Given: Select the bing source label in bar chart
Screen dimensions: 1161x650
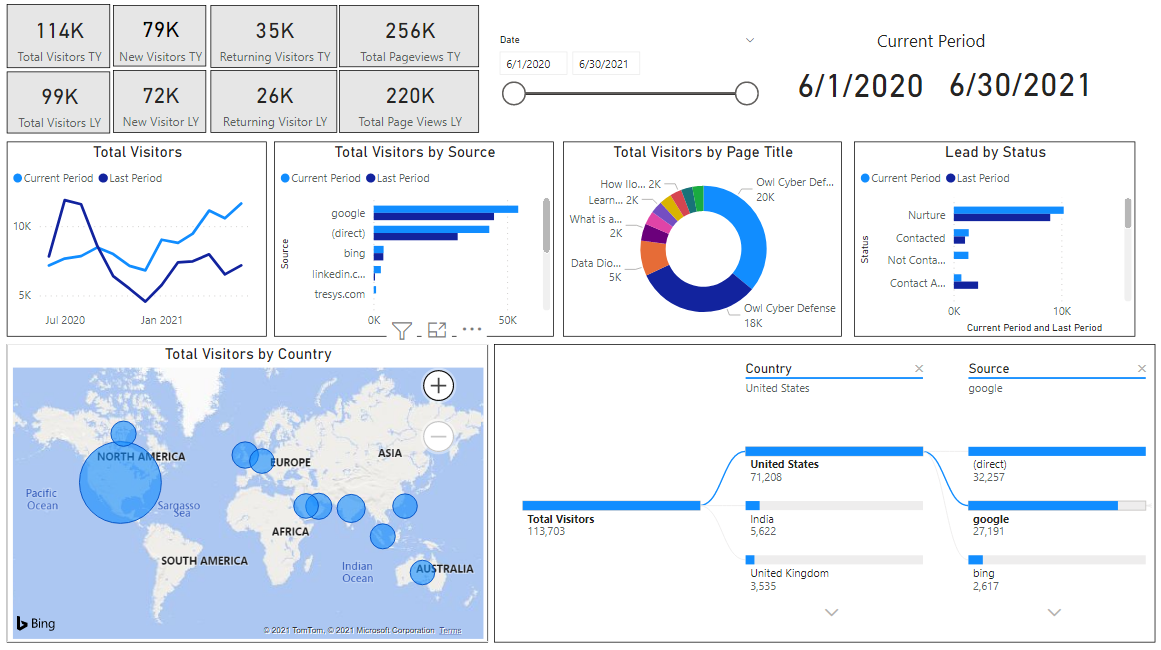Looking at the screenshot, I should [x=355, y=253].
